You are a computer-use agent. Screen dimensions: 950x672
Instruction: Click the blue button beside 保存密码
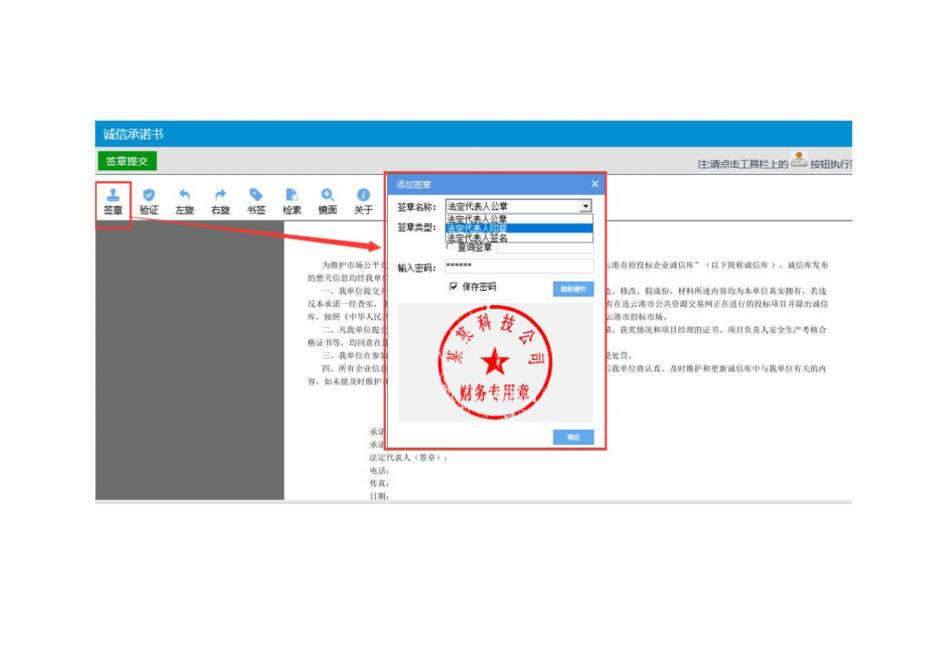(573, 289)
